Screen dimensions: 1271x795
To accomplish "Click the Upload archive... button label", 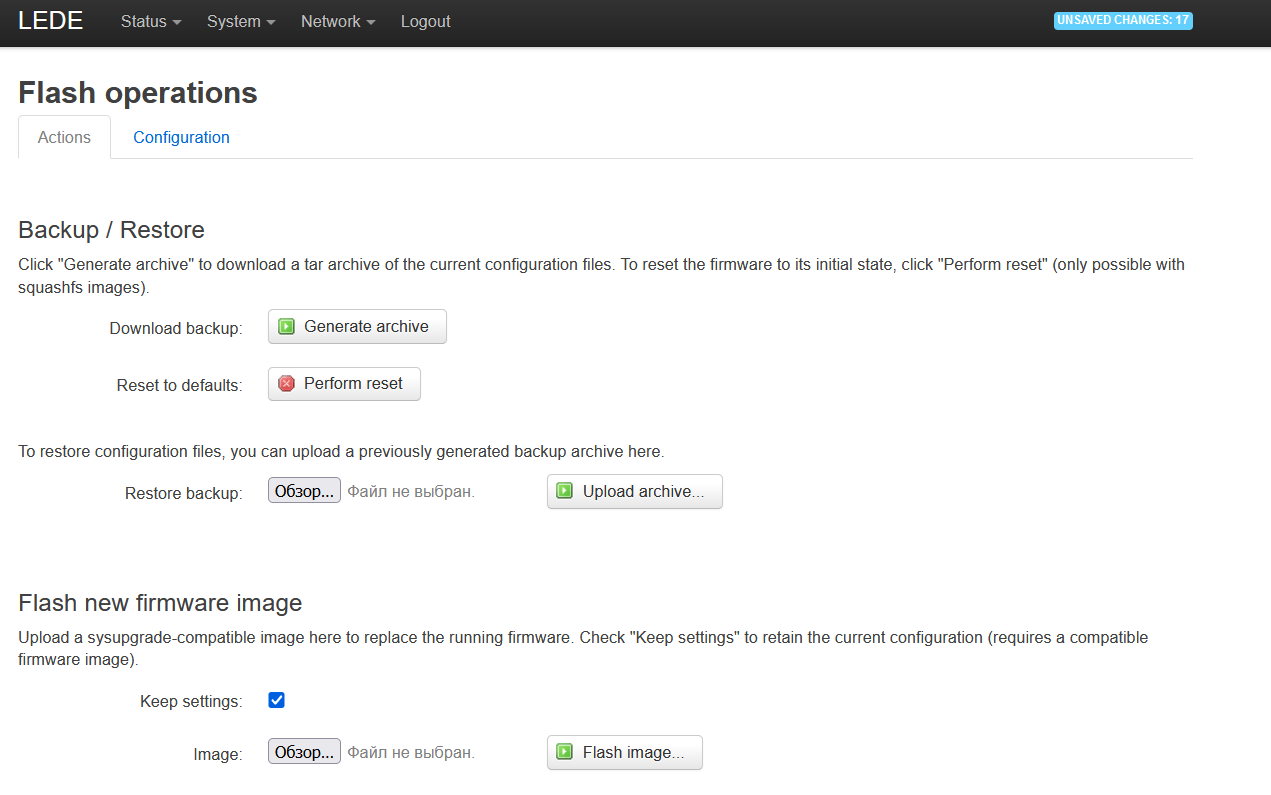I will 643,491.
